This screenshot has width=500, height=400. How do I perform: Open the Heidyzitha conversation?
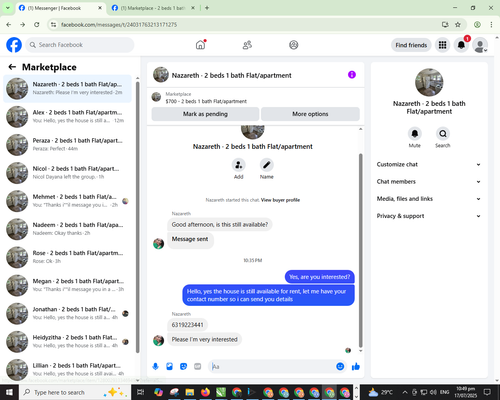pos(67,341)
